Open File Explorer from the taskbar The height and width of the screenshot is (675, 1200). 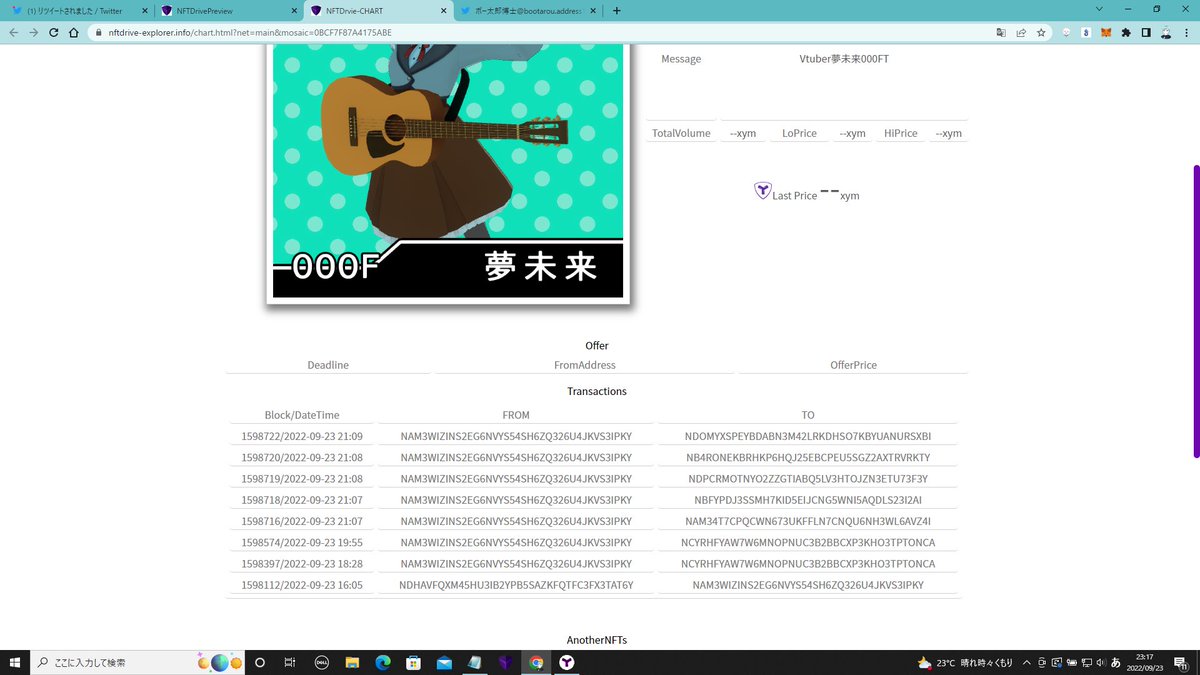coord(352,662)
